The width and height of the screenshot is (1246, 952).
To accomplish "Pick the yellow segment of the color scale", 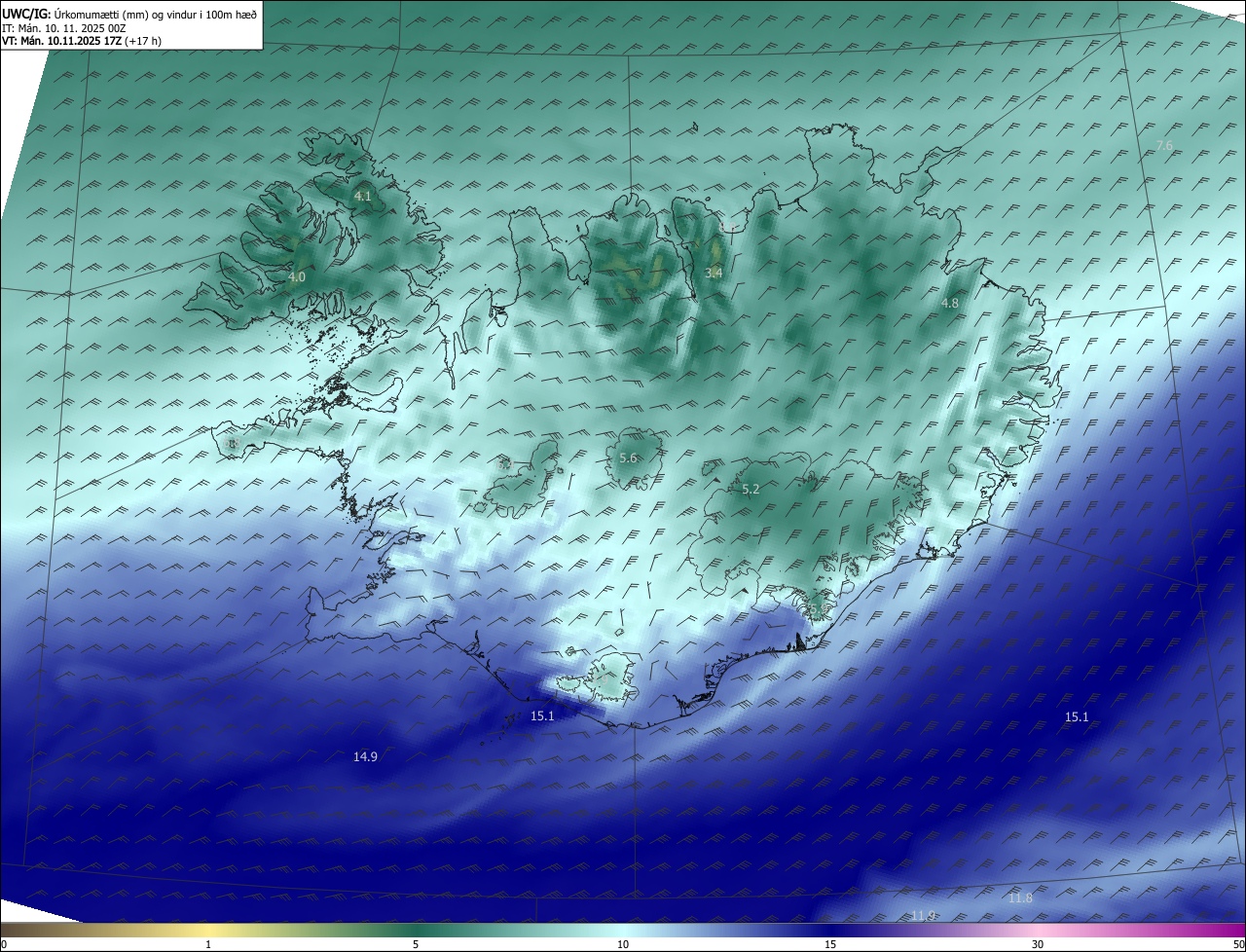I will [208, 930].
